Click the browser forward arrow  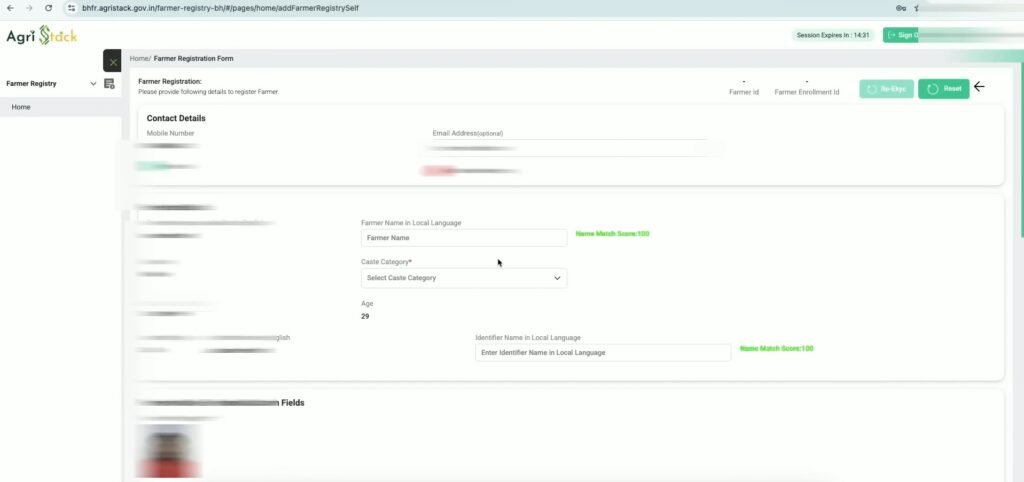point(29,8)
